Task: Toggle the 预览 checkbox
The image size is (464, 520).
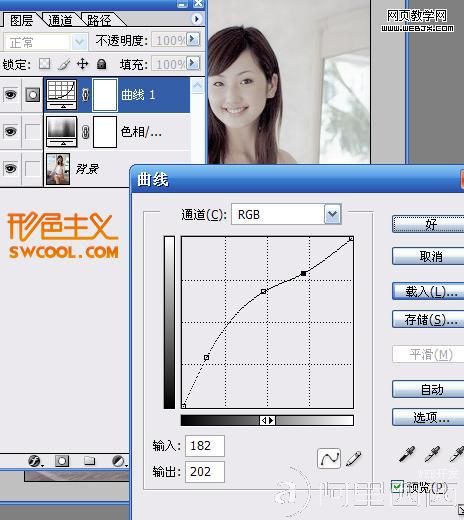Action: (397, 487)
